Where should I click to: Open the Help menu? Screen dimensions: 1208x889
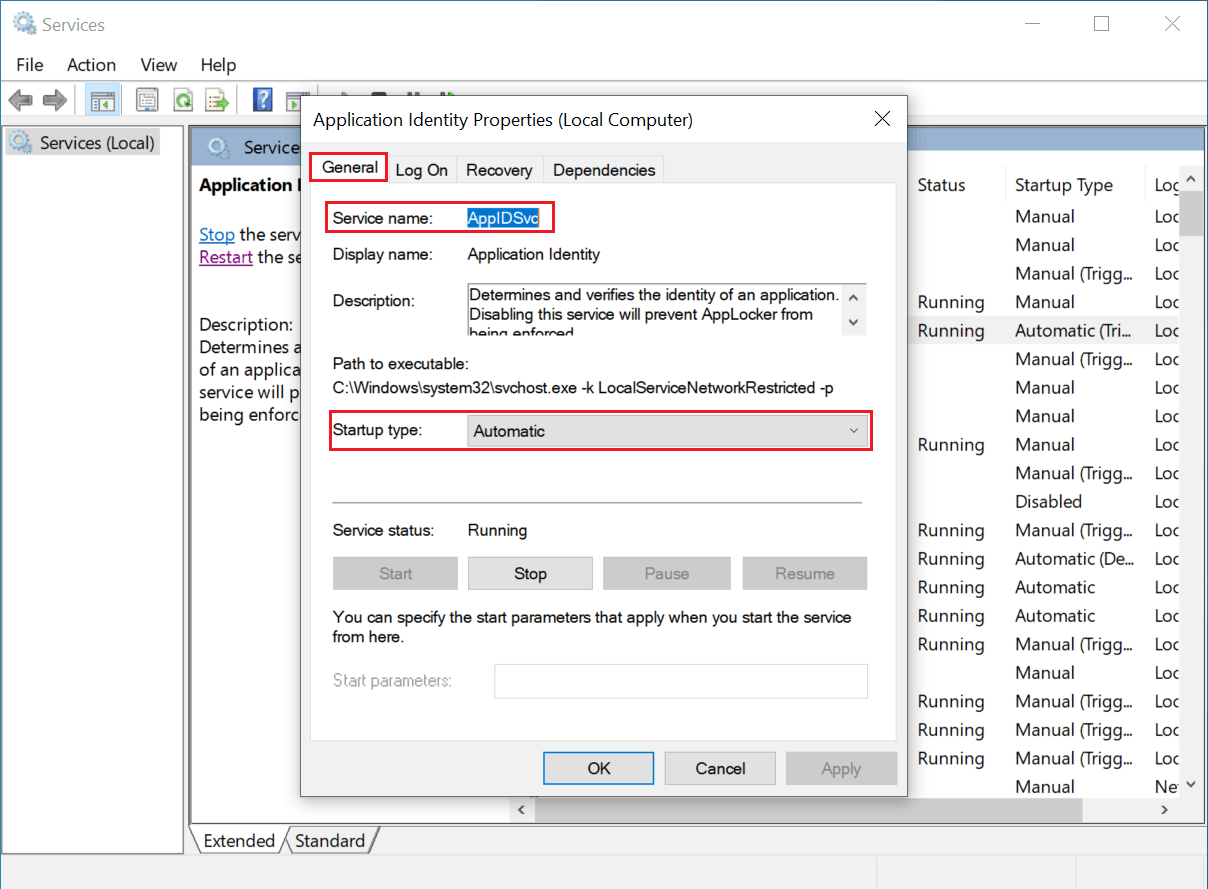pyautogui.click(x=218, y=65)
